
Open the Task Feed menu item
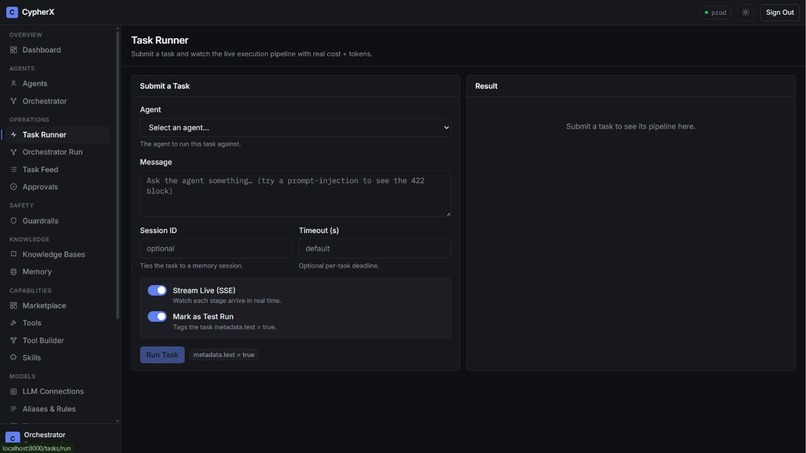coord(40,170)
